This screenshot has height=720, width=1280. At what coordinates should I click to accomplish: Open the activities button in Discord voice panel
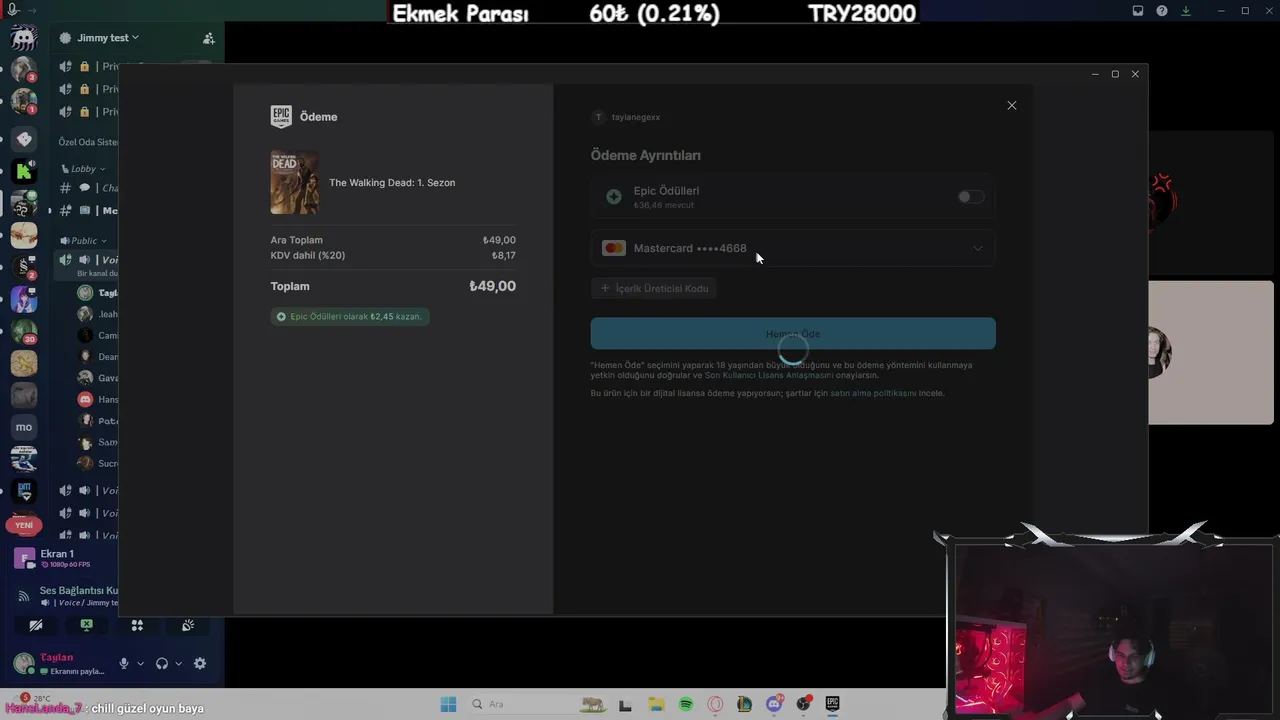[x=137, y=626]
